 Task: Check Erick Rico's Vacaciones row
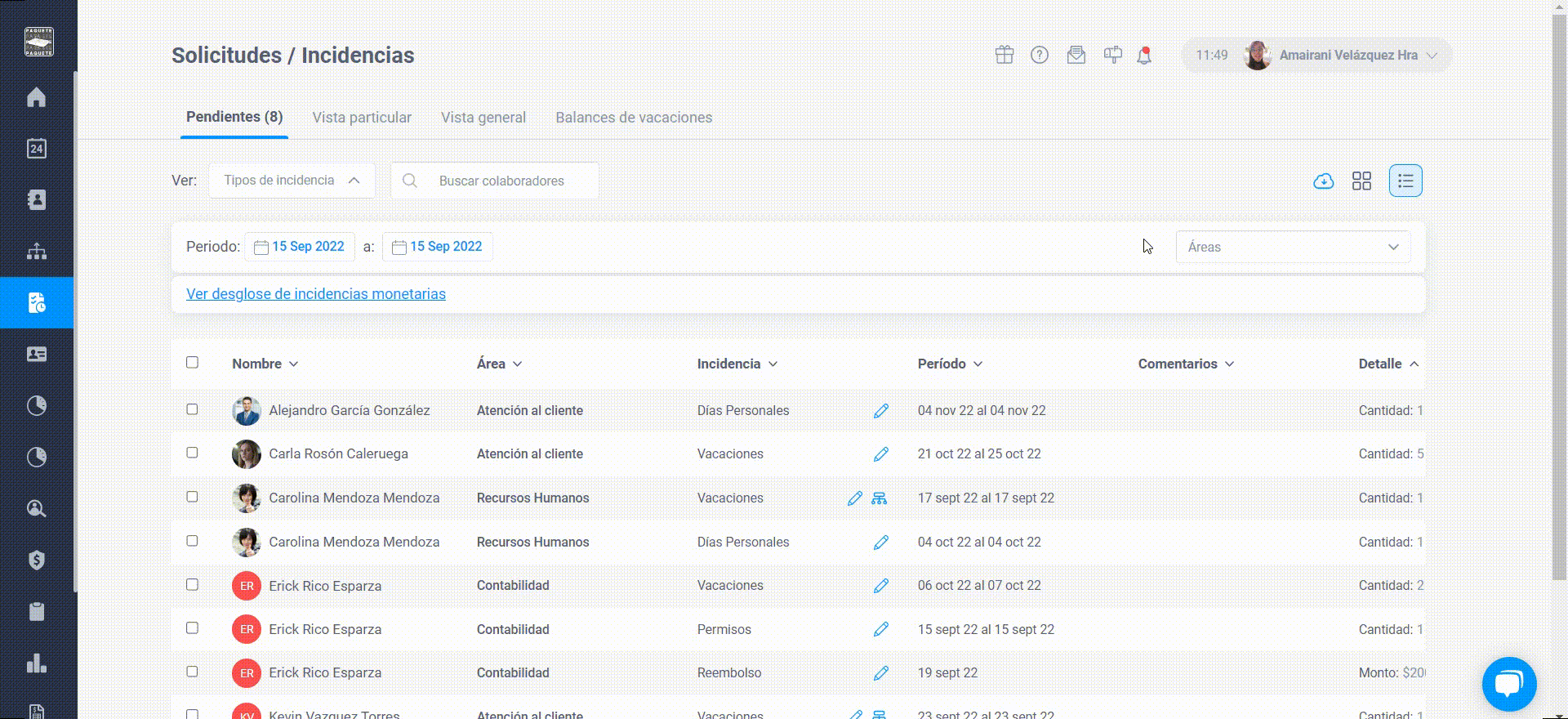[192, 584]
